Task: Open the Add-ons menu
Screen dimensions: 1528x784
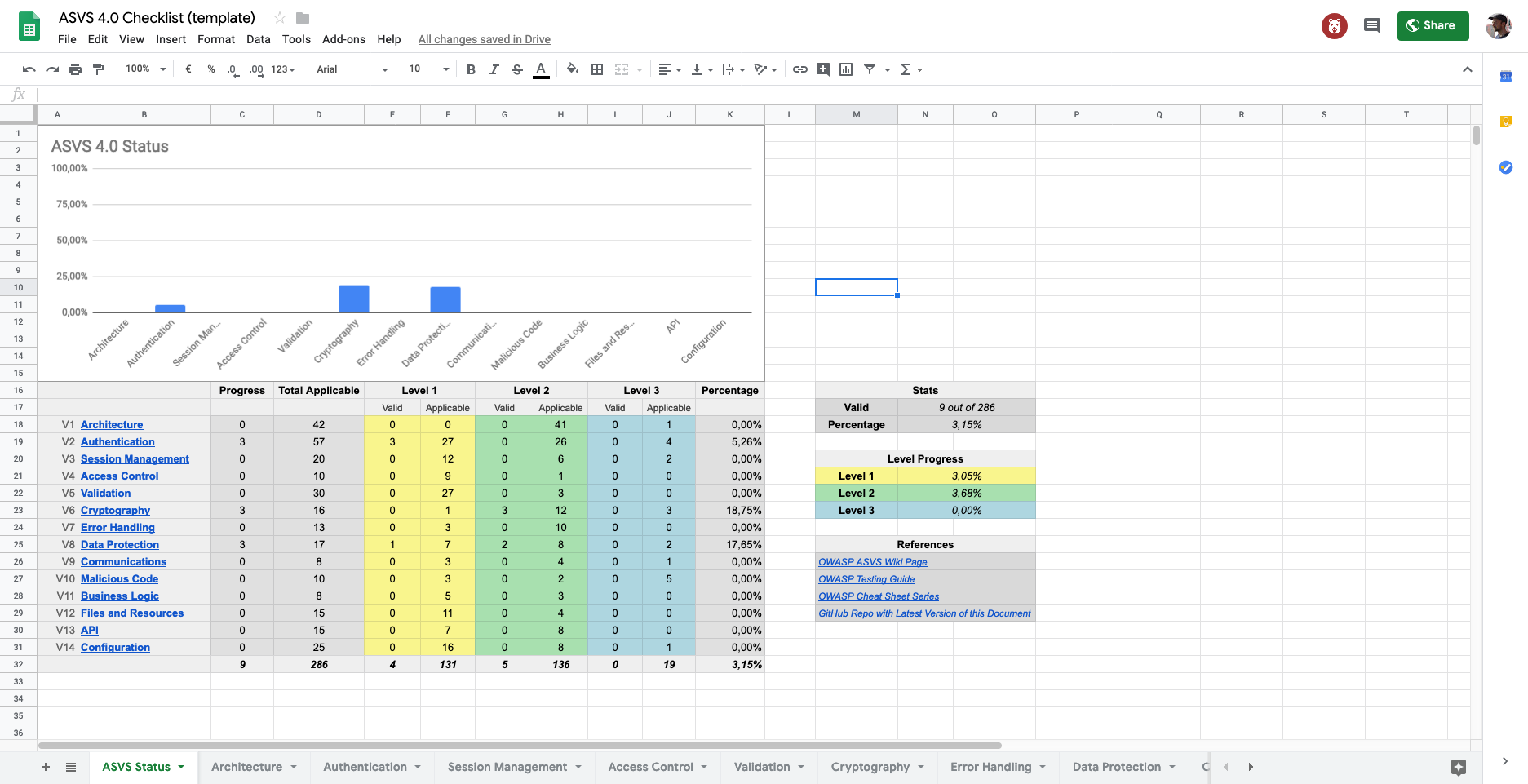Action: (343, 39)
